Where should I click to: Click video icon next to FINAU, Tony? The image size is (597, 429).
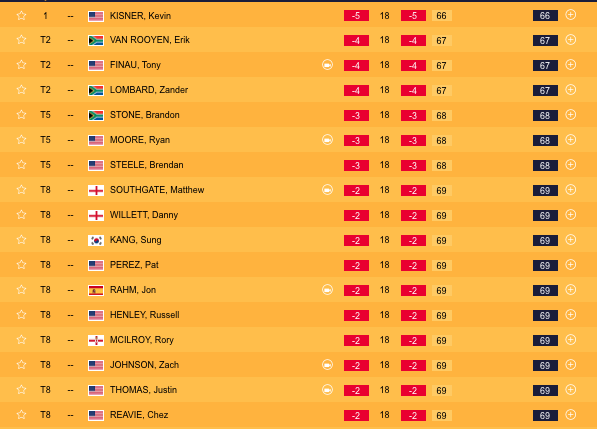tap(327, 65)
